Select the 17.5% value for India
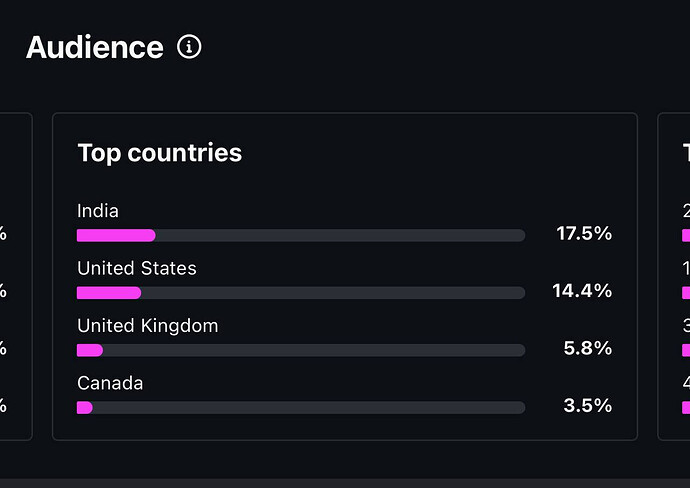This screenshot has width=690, height=488. coord(584,233)
